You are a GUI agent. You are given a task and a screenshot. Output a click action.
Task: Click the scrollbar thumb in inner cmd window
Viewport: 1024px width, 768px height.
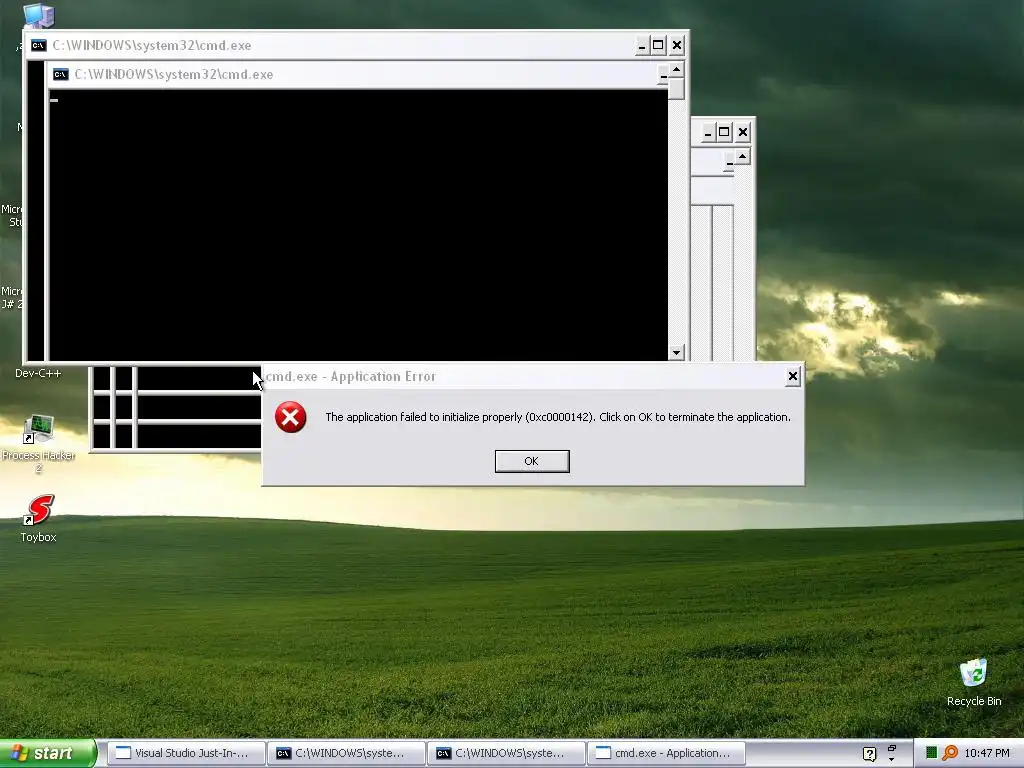(676, 88)
